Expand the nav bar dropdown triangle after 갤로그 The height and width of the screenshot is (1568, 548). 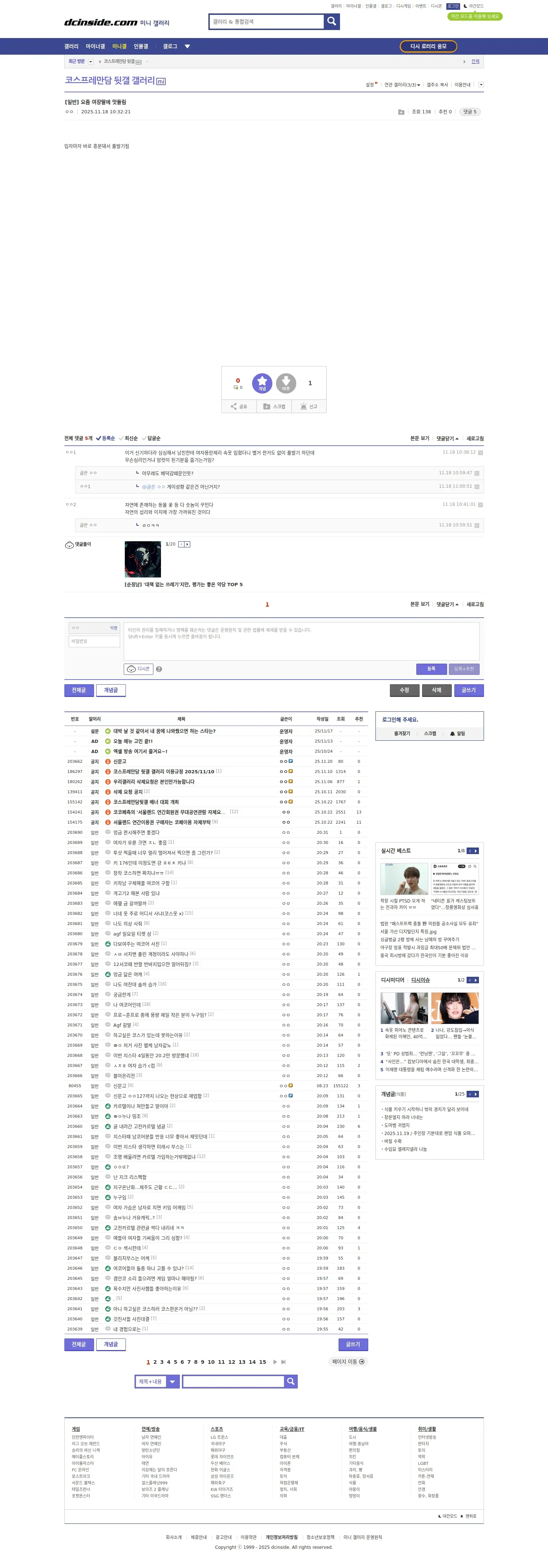tap(187, 46)
